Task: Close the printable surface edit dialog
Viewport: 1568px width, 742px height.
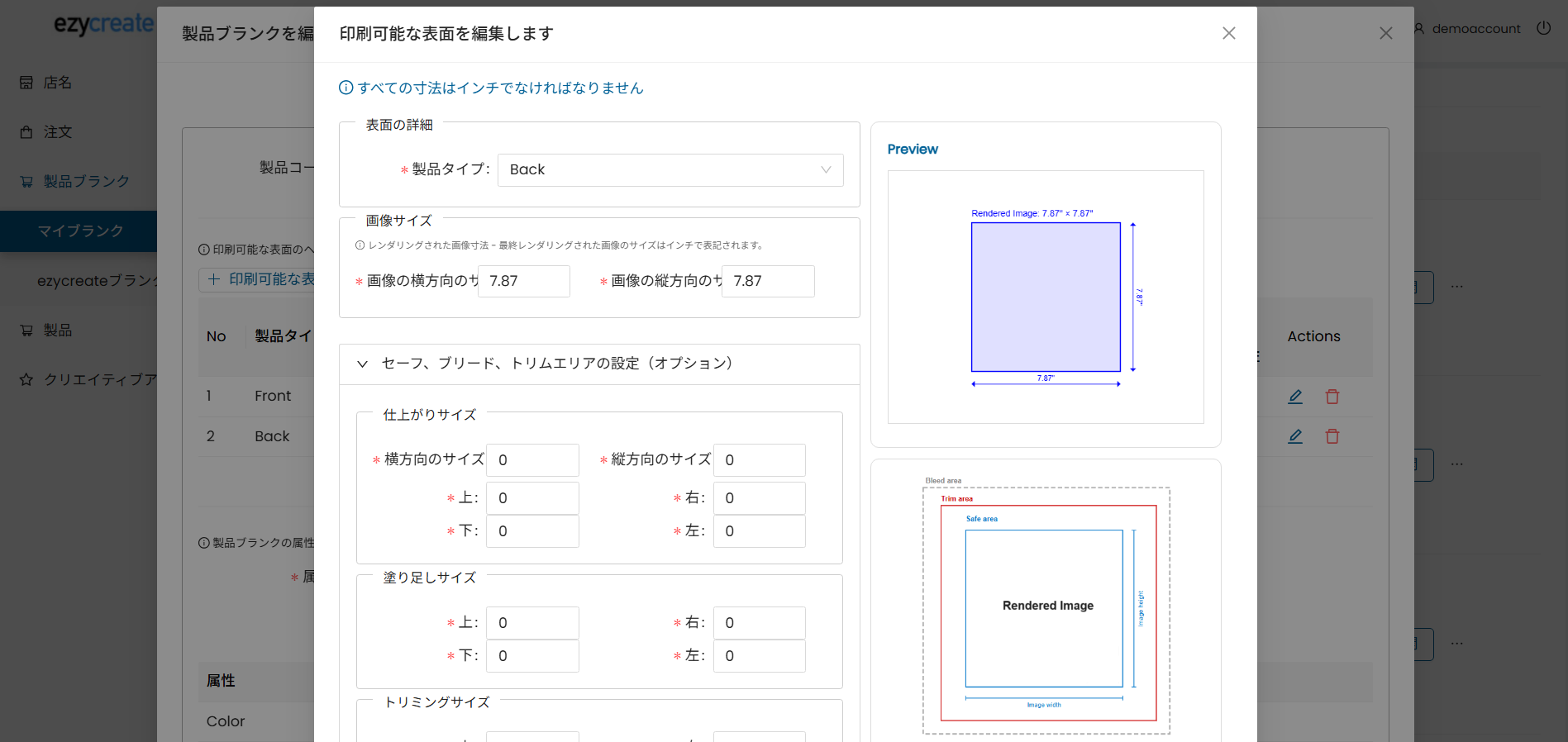Action: pyautogui.click(x=1228, y=33)
